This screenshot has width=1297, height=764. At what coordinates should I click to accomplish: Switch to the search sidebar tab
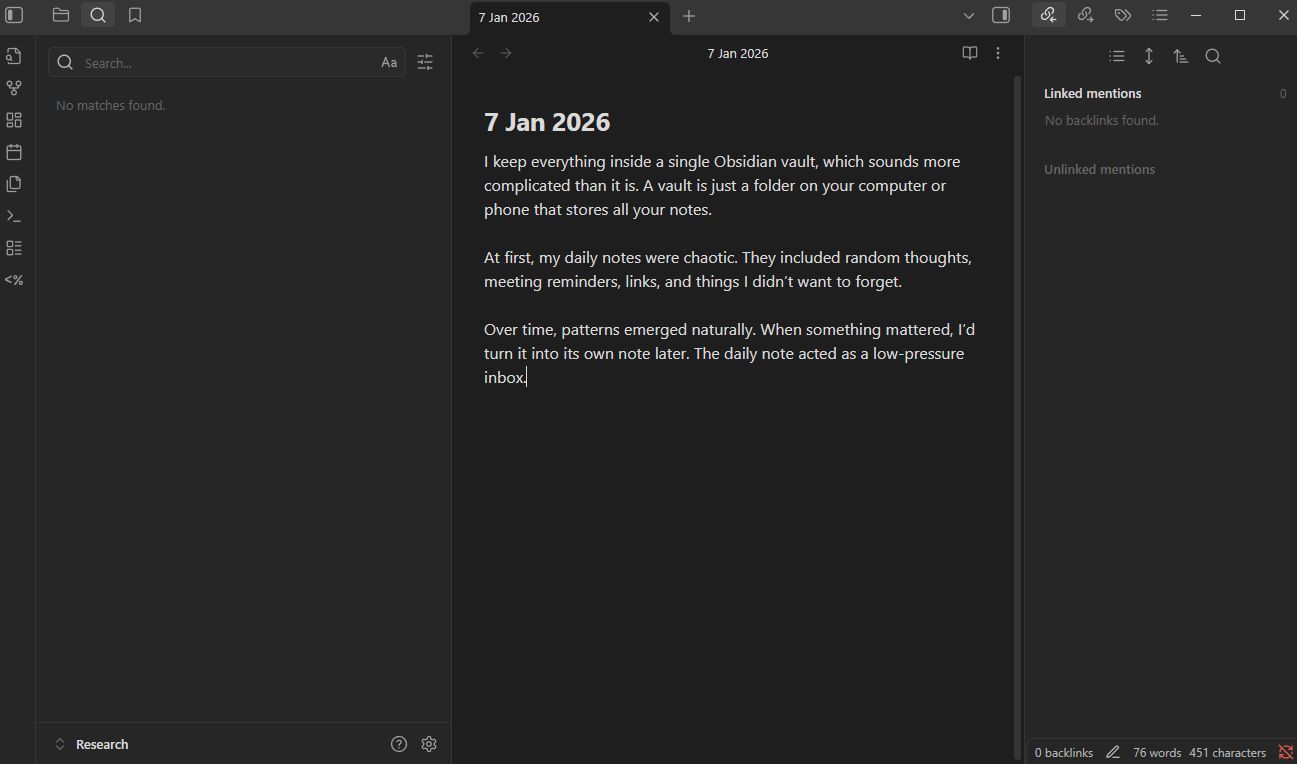[98, 15]
